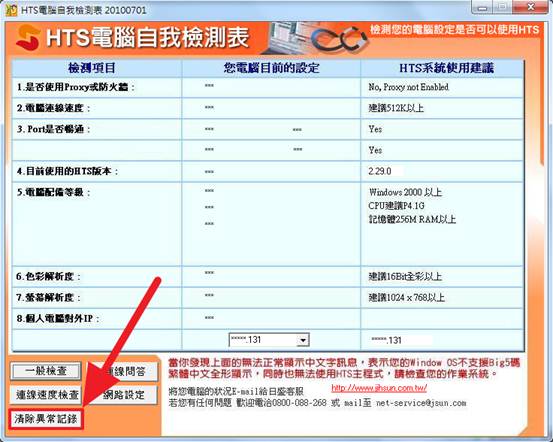553x442 pixels.
Task: Open the 網路設定 button
Action: (124, 395)
